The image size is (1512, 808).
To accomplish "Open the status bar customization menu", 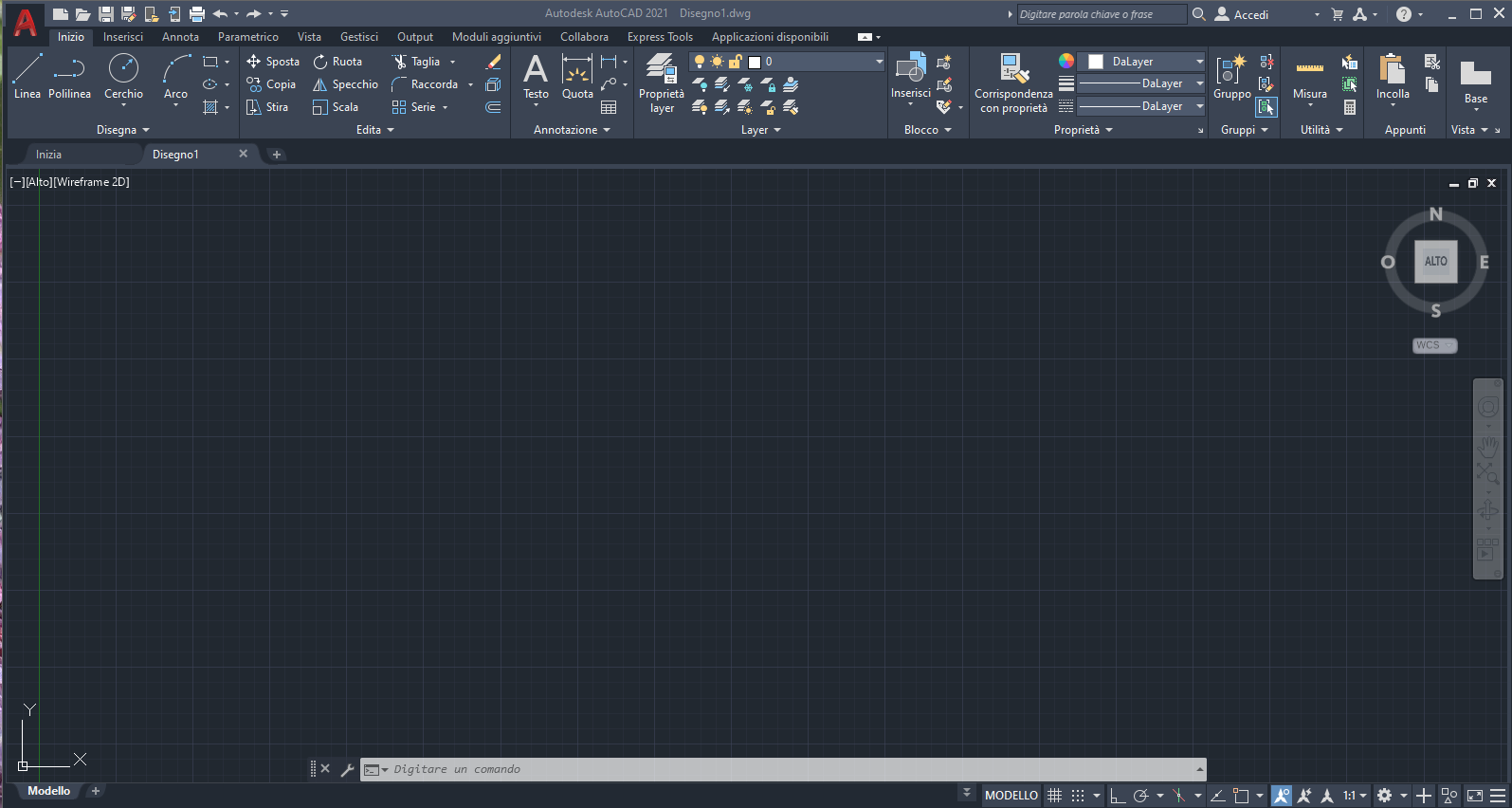I will pos(1498,796).
